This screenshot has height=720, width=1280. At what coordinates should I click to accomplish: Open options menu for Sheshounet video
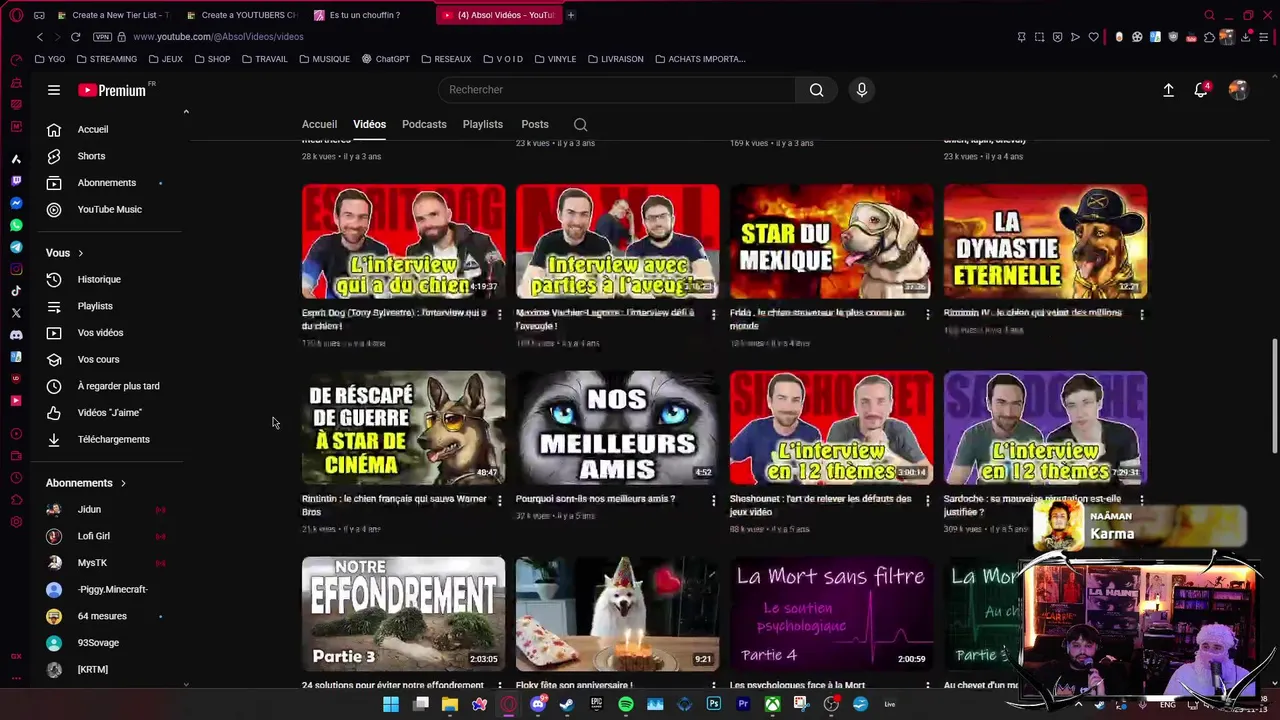[x=928, y=500]
